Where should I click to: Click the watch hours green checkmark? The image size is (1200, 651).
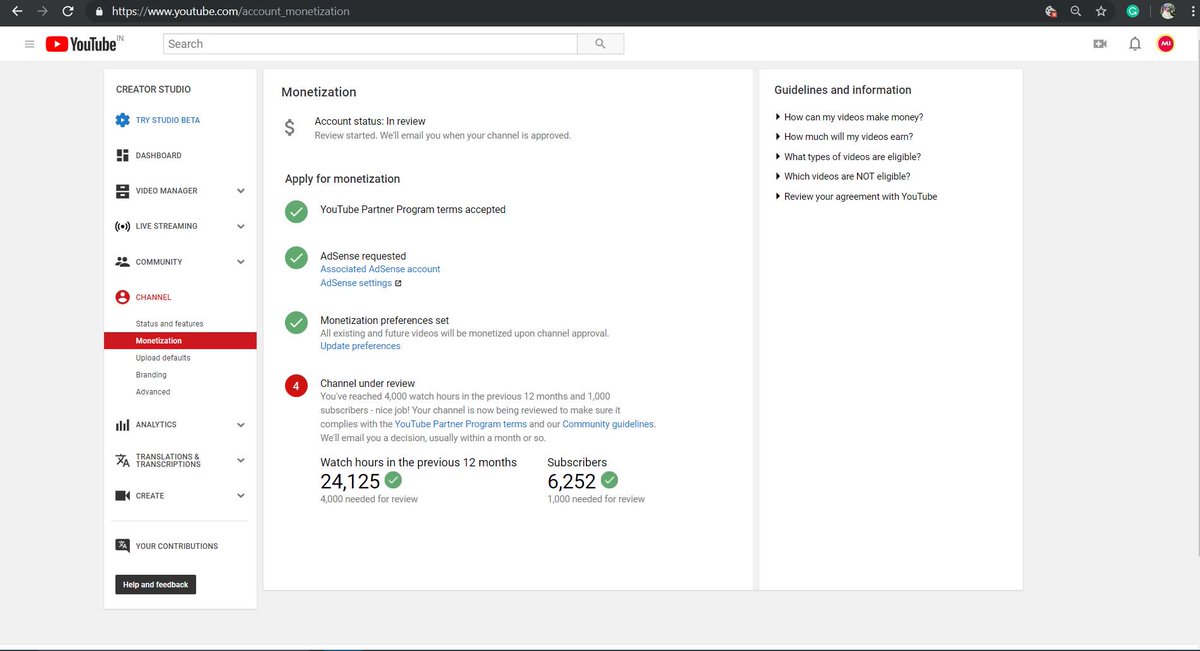click(393, 480)
